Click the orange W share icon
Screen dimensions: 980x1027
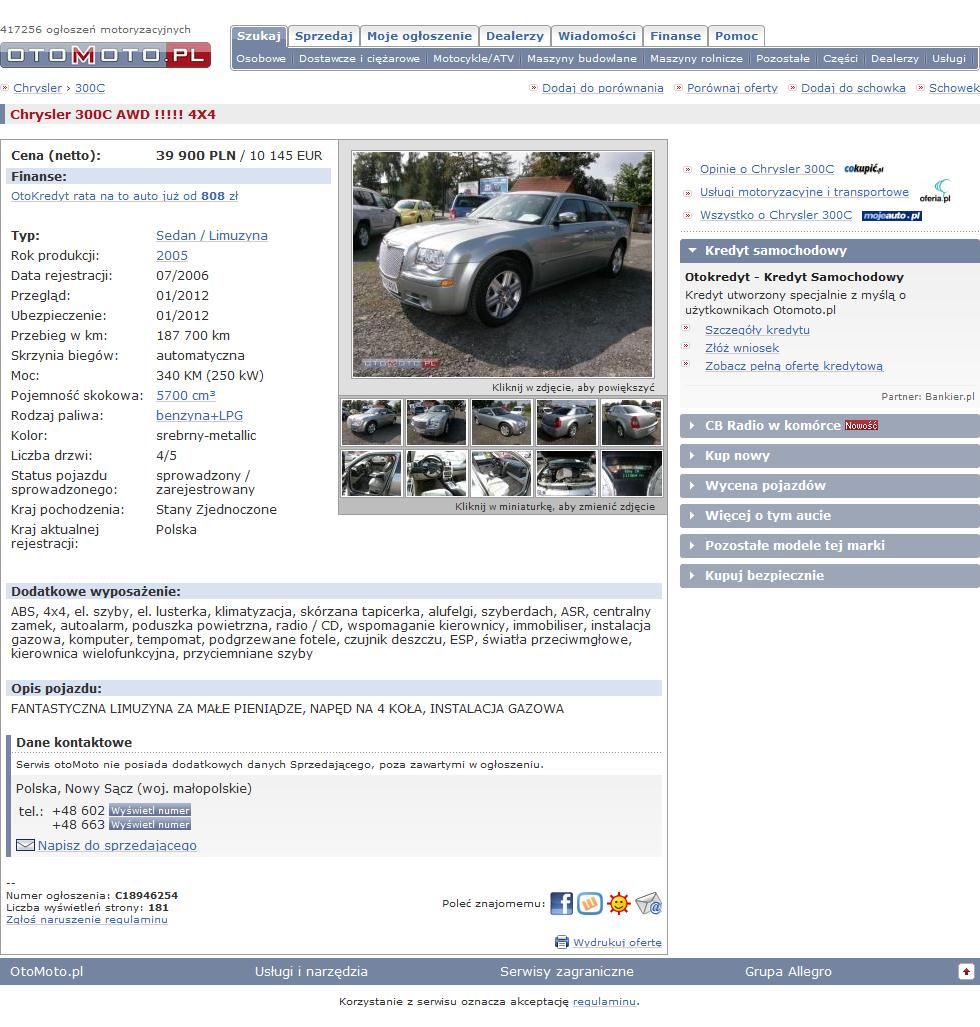[x=590, y=903]
